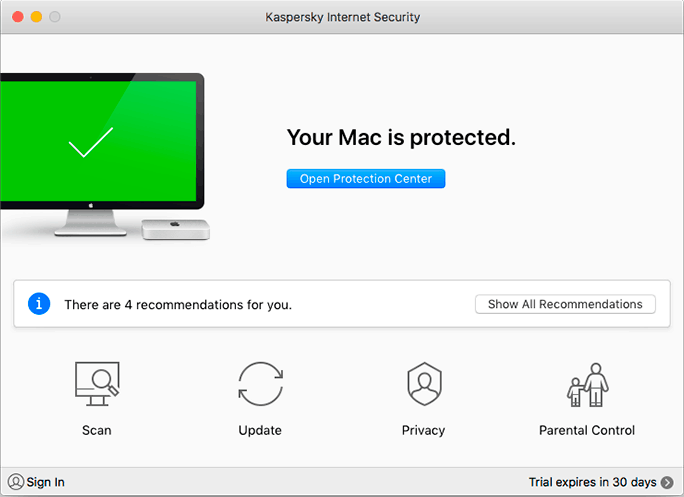Minimize the window with the yellow button
This screenshot has height=497, width=684.
pyautogui.click(x=36, y=17)
